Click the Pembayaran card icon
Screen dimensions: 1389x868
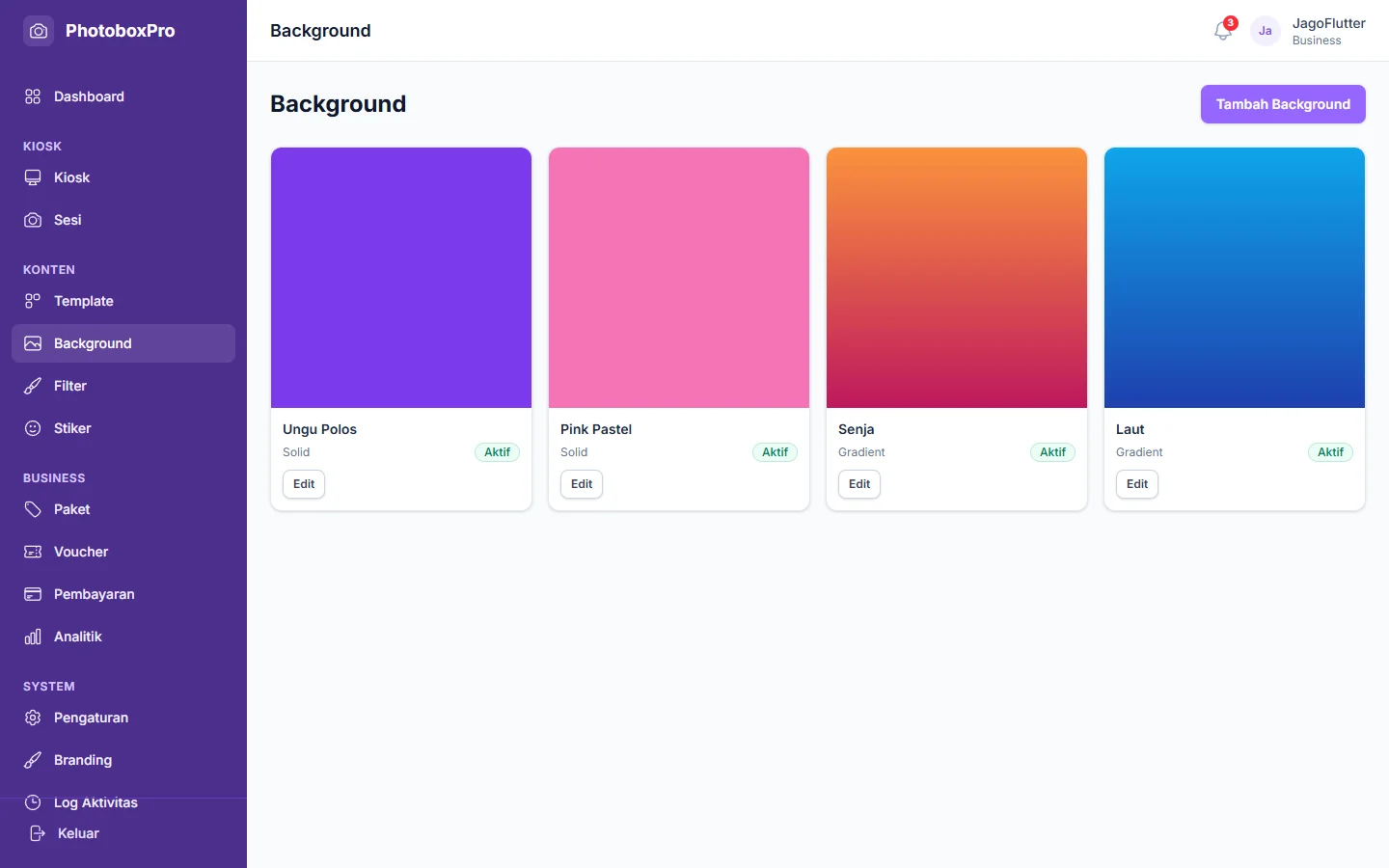pyautogui.click(x=33, y=594)
